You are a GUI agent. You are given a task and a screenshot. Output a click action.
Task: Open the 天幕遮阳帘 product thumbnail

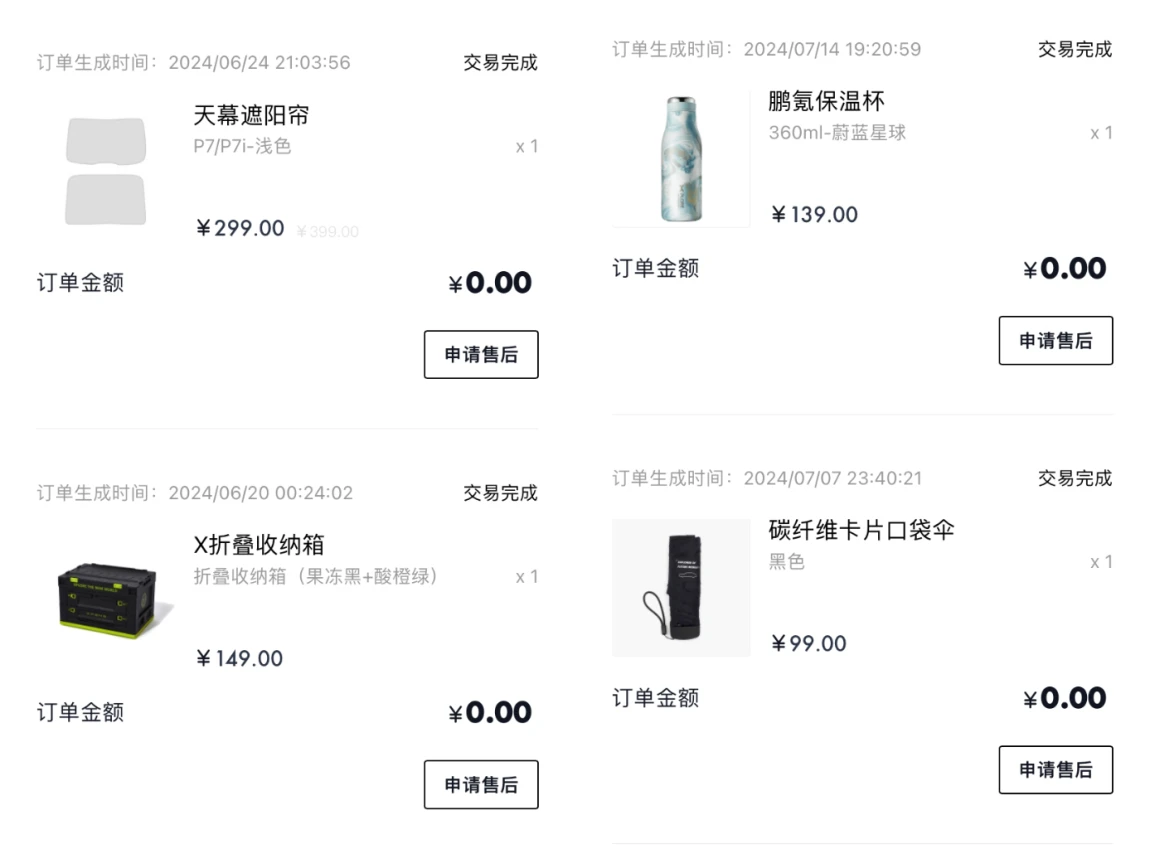tap(106, 172)
